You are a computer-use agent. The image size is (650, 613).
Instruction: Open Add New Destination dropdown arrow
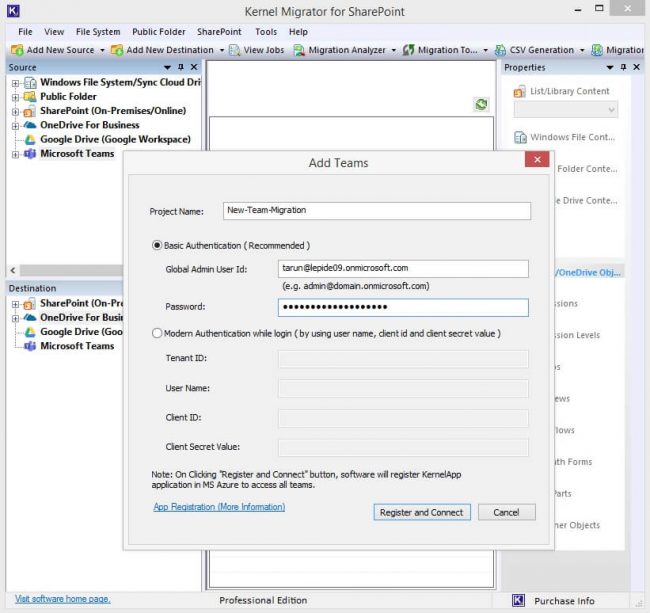[222, 51]
